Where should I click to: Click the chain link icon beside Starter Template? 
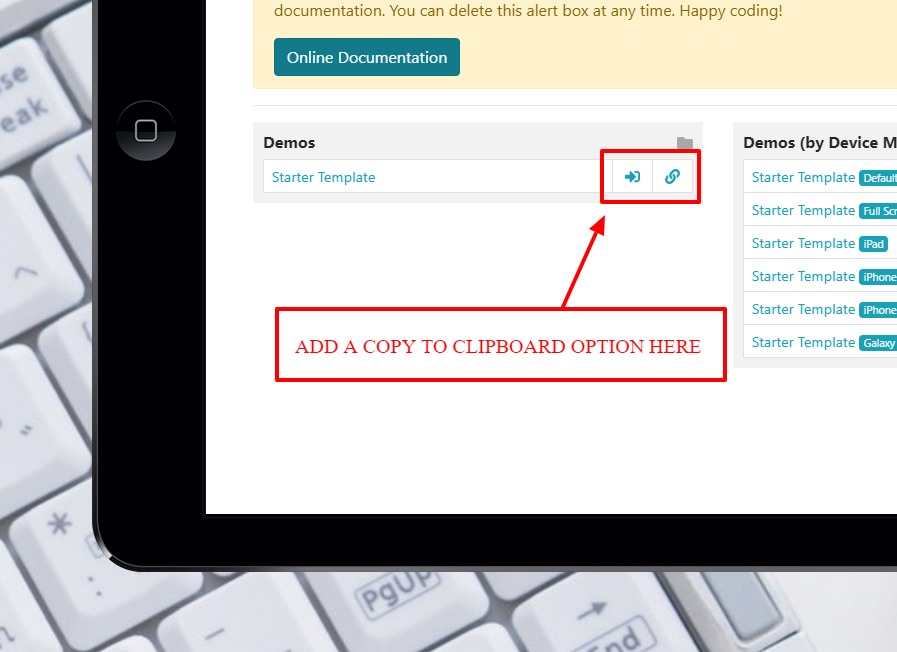(672, 177)
